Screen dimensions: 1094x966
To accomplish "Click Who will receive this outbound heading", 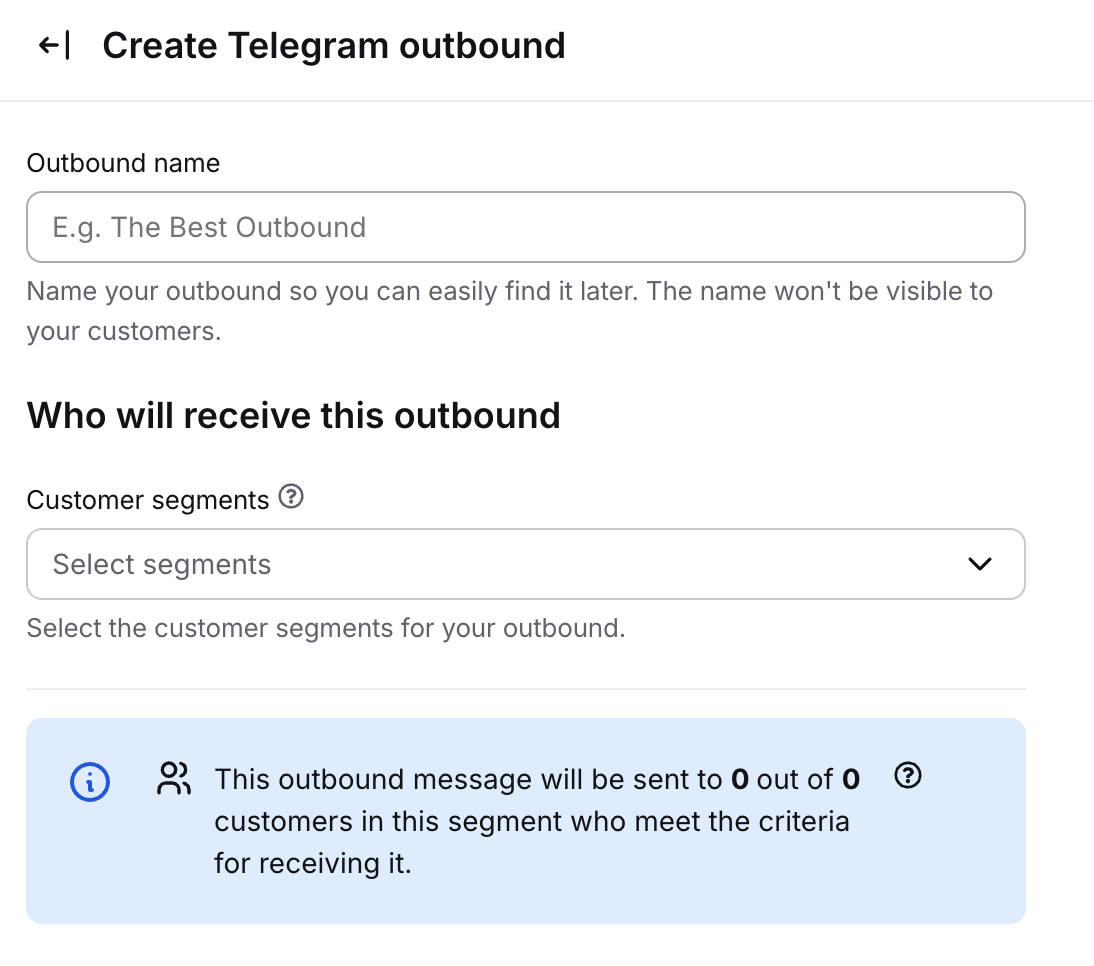I will click(293, 415).
